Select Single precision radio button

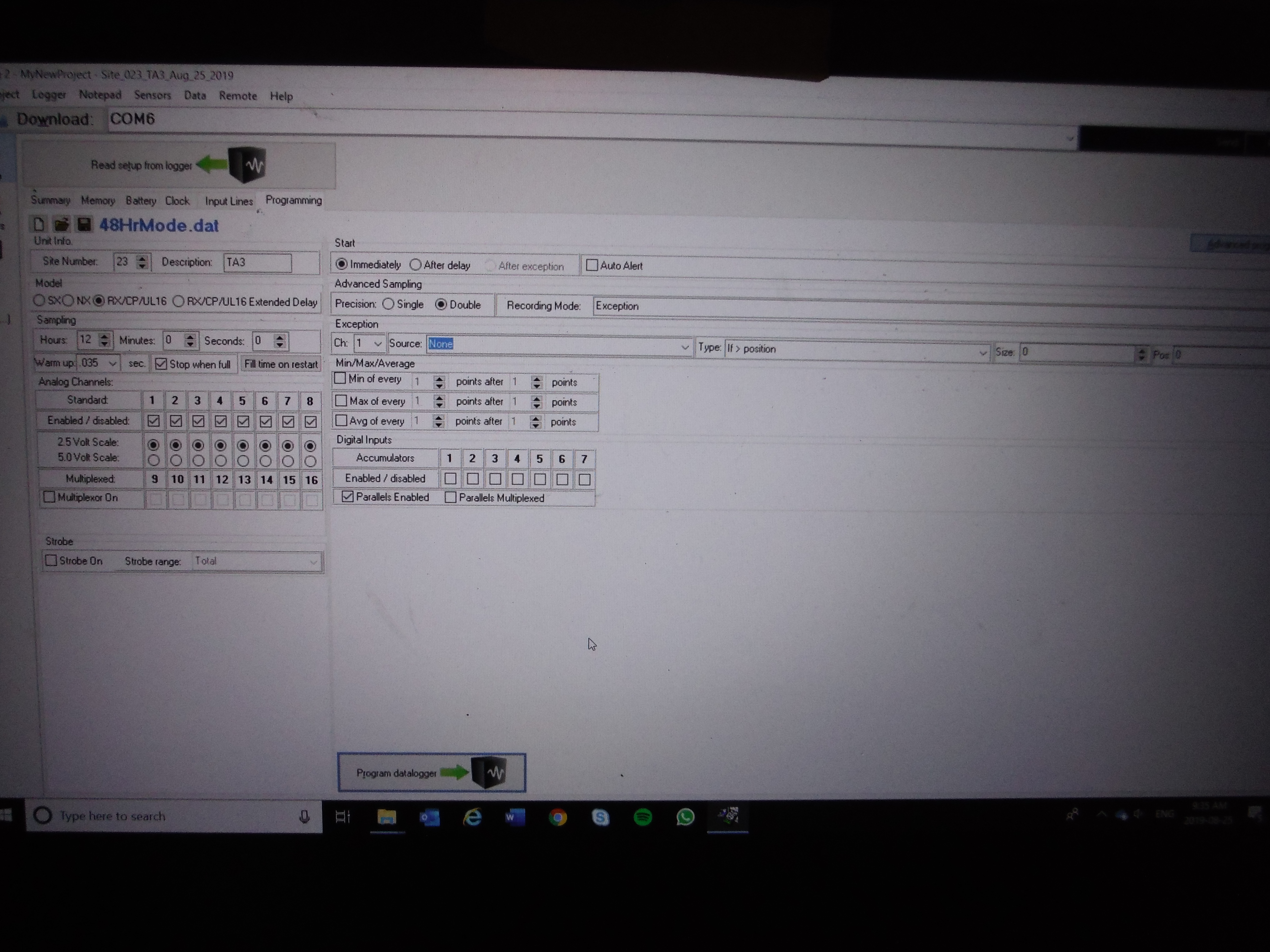[389, 304]
